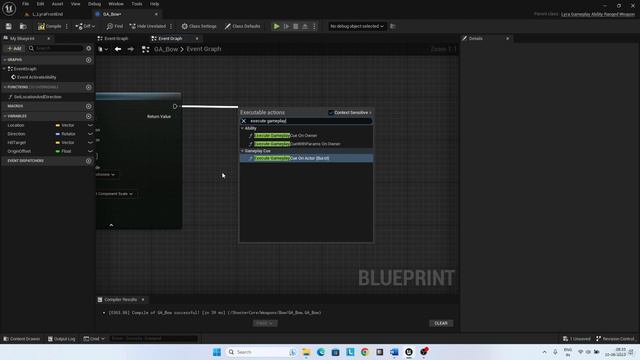Close the GA_Bow asset tab
This screenshot has height=360, width=640.
[x=156, y=14]
